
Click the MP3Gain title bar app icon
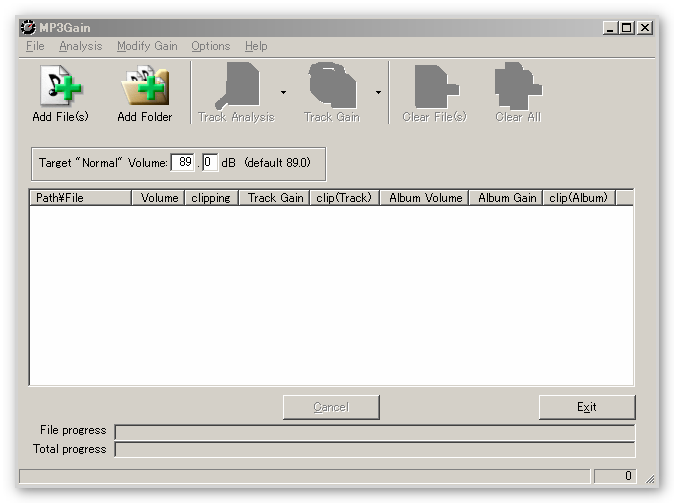coord(28,28)
